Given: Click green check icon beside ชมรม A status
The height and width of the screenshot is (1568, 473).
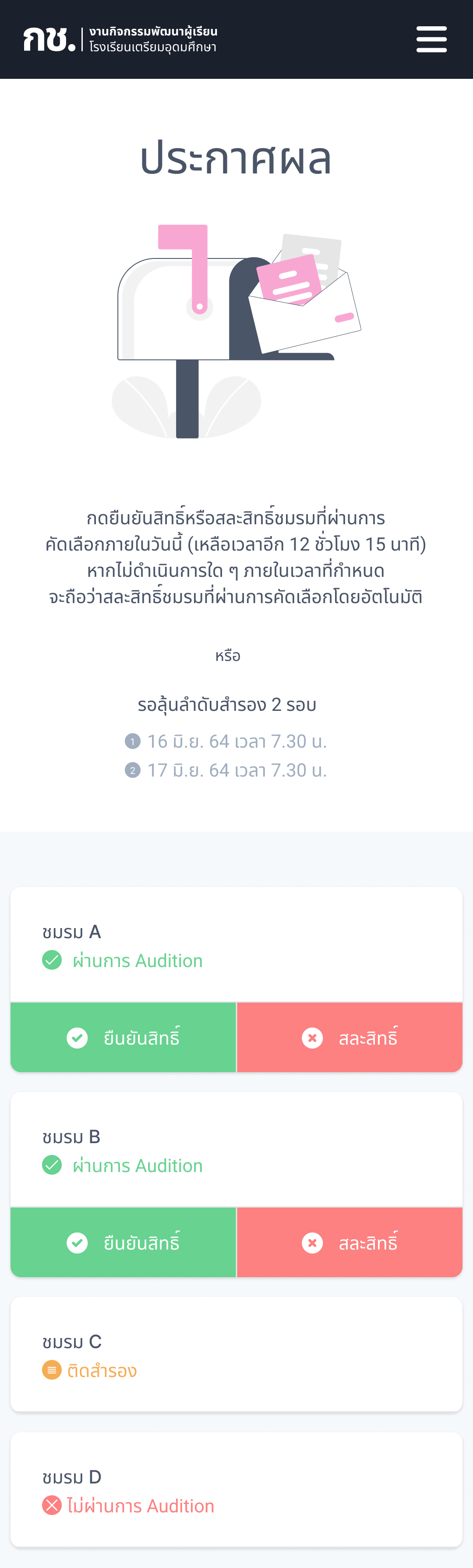Looking at the screenshot, I should [52, 960].
